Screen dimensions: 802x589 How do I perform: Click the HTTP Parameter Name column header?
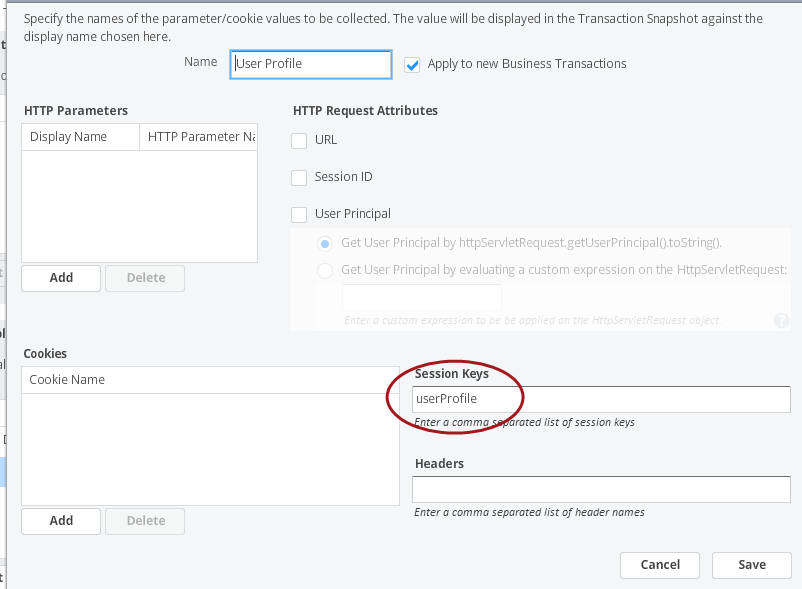click(x=199, y=137)
